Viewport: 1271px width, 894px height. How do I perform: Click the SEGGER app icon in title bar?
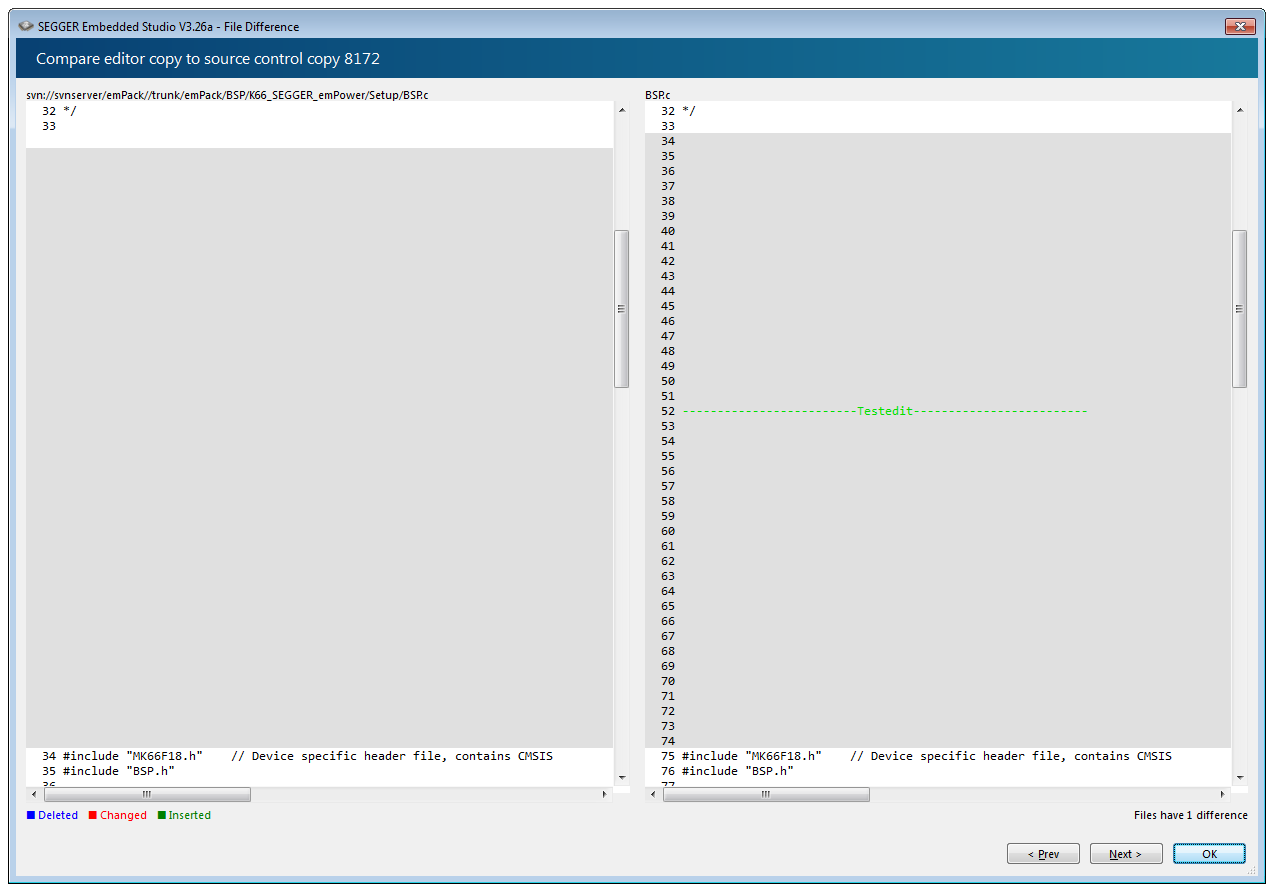pos(26,27)
